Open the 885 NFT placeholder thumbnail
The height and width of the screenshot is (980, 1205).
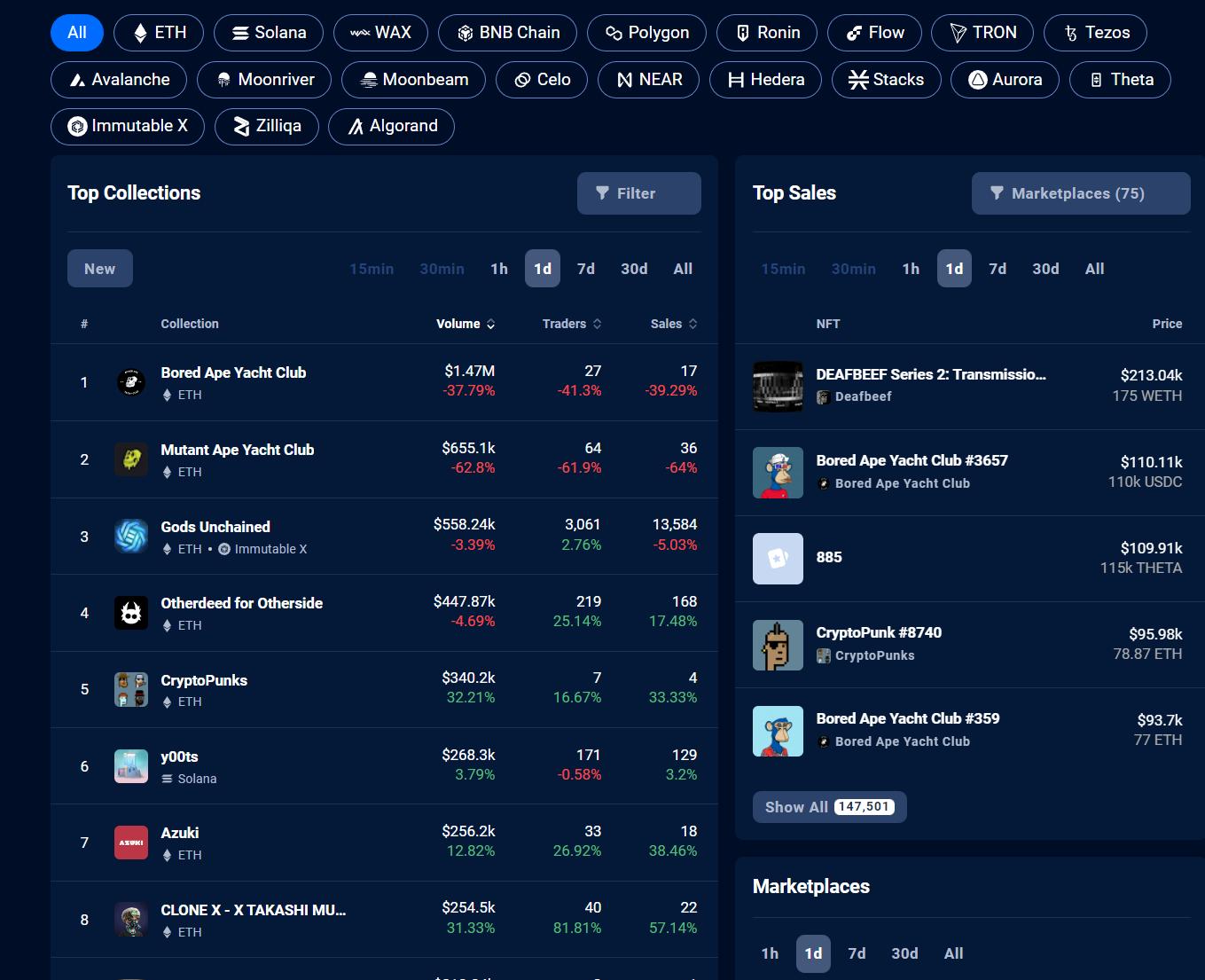778,559
